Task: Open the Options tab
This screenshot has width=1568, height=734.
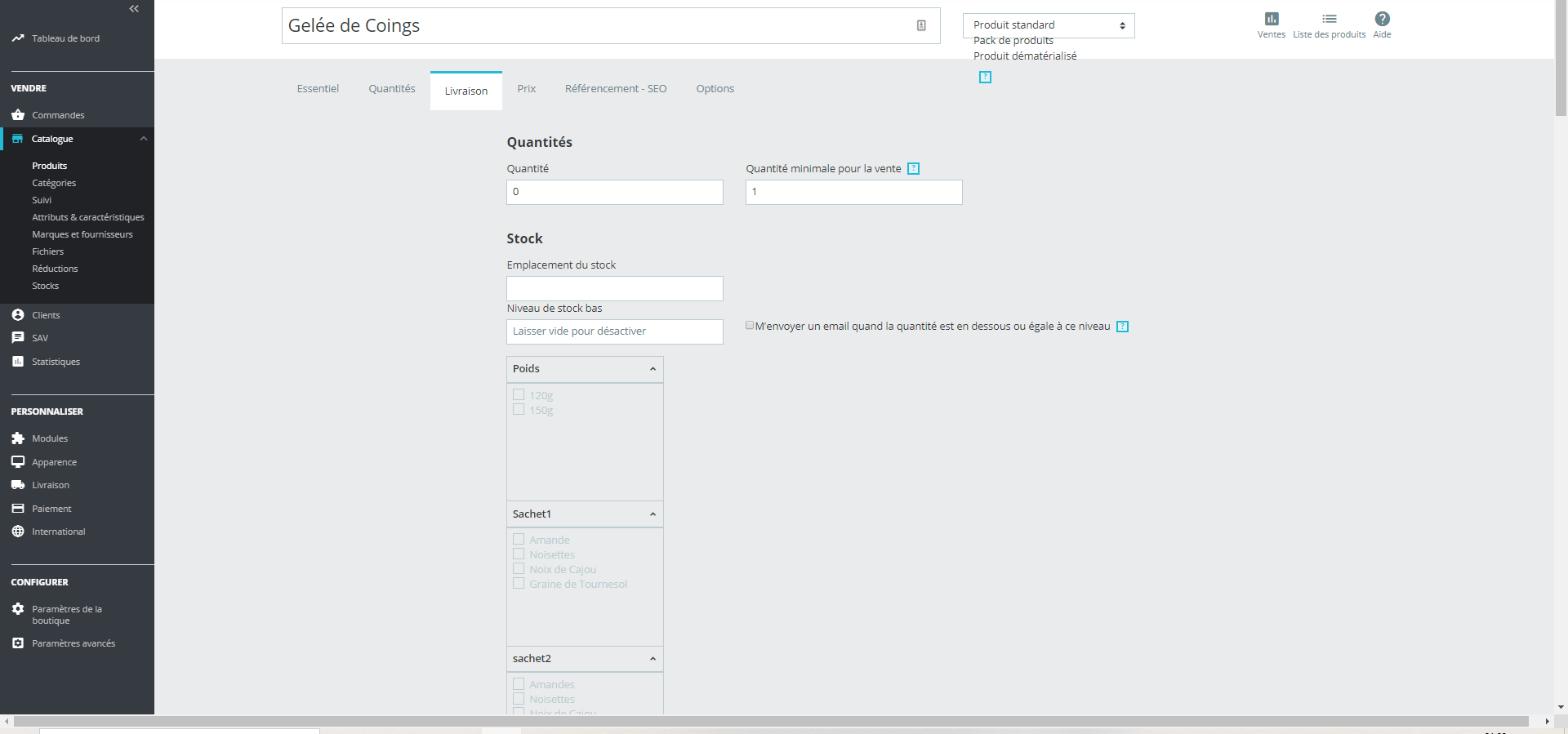Action: coord(715,89)
